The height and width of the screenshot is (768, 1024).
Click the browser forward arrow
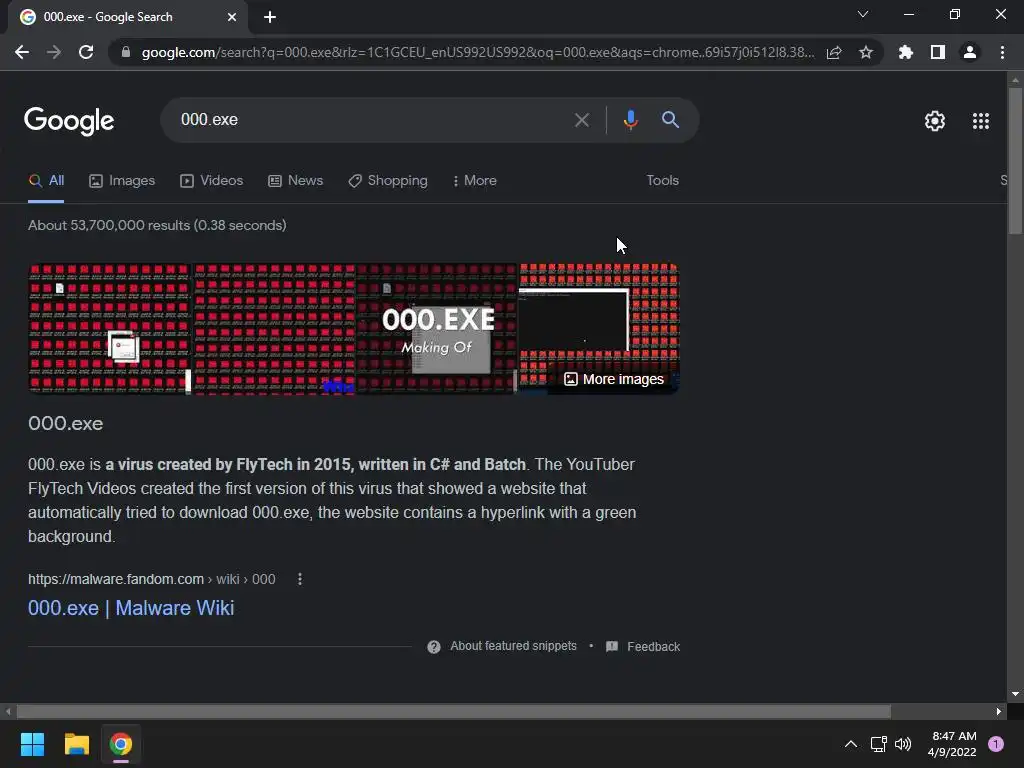54,52
